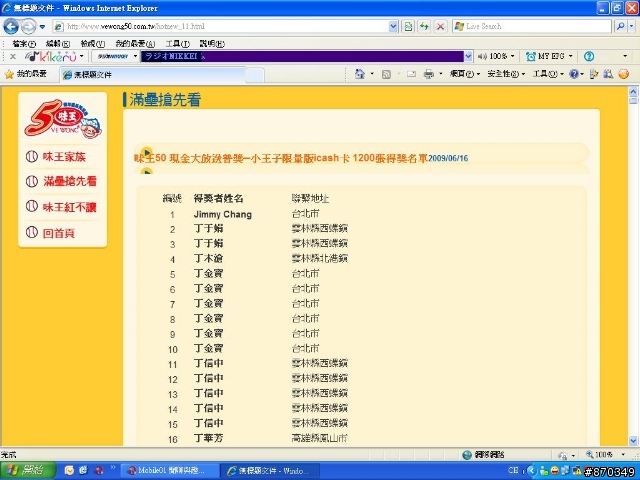Click the name Jimmy Chang in row 1
This screenshot has height=480, width=640.
click(222, 214)
